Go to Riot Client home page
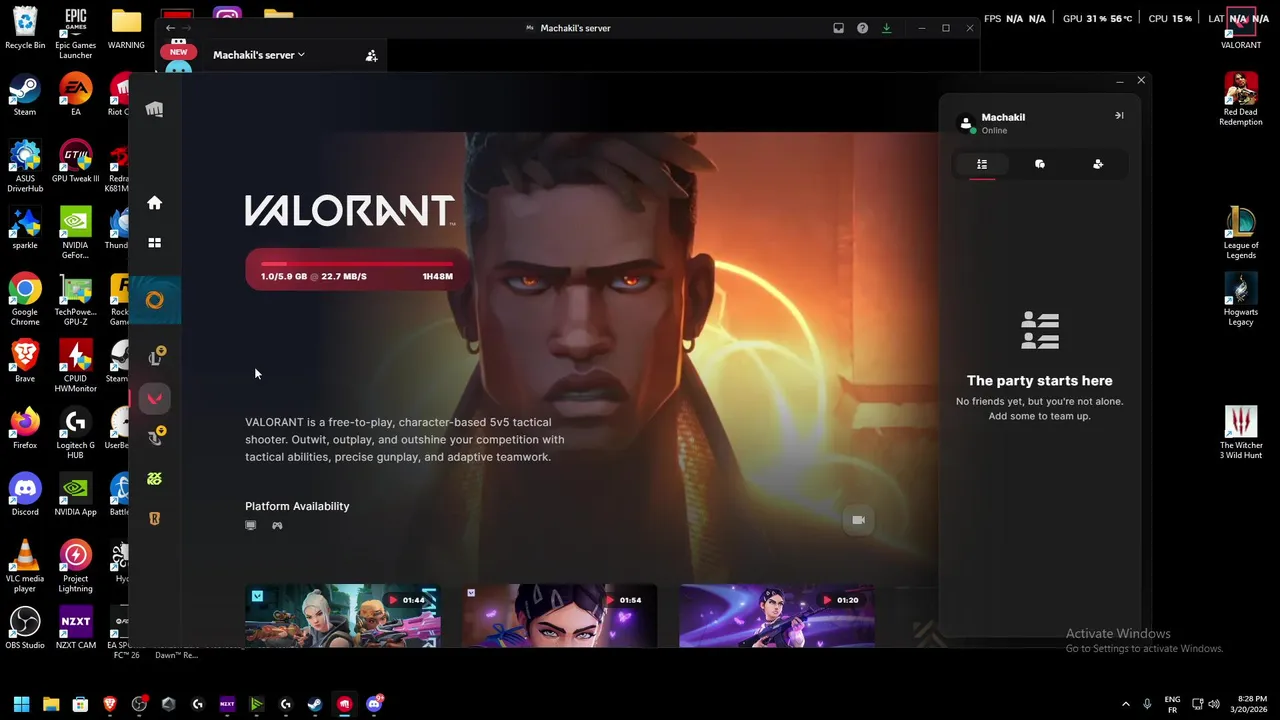The height and width of the screenshot is (720, 1280). 154,203
